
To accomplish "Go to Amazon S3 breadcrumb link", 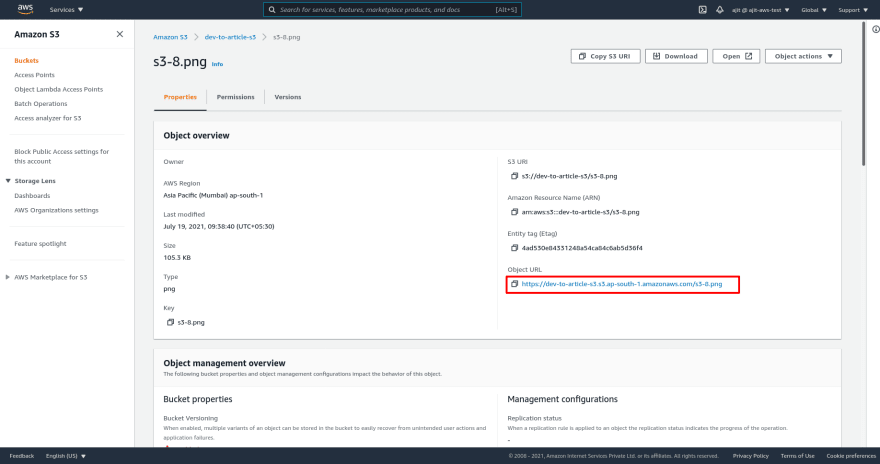I will pos(170,37).
